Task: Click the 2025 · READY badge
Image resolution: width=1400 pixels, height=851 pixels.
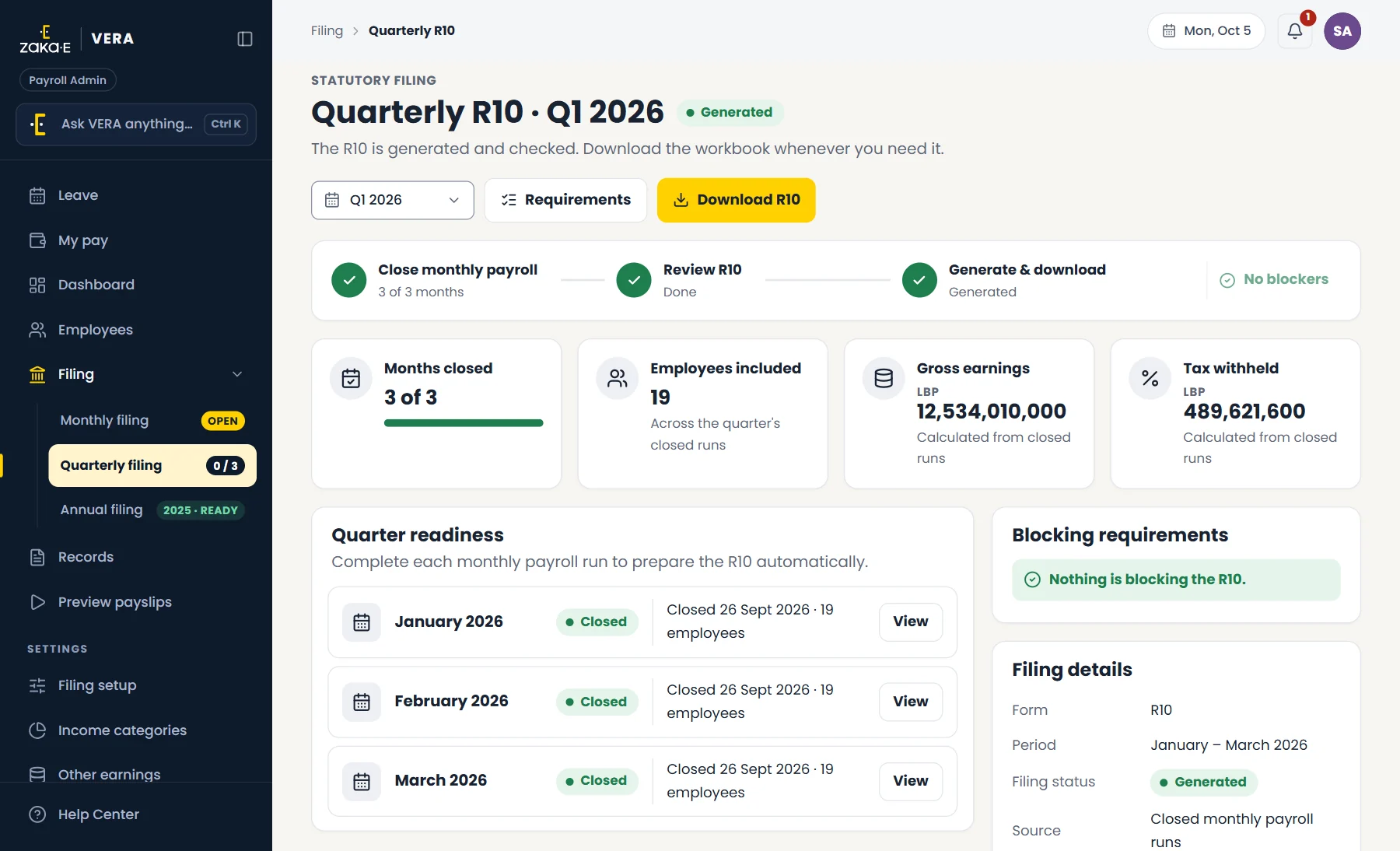Action: [201, 510]
